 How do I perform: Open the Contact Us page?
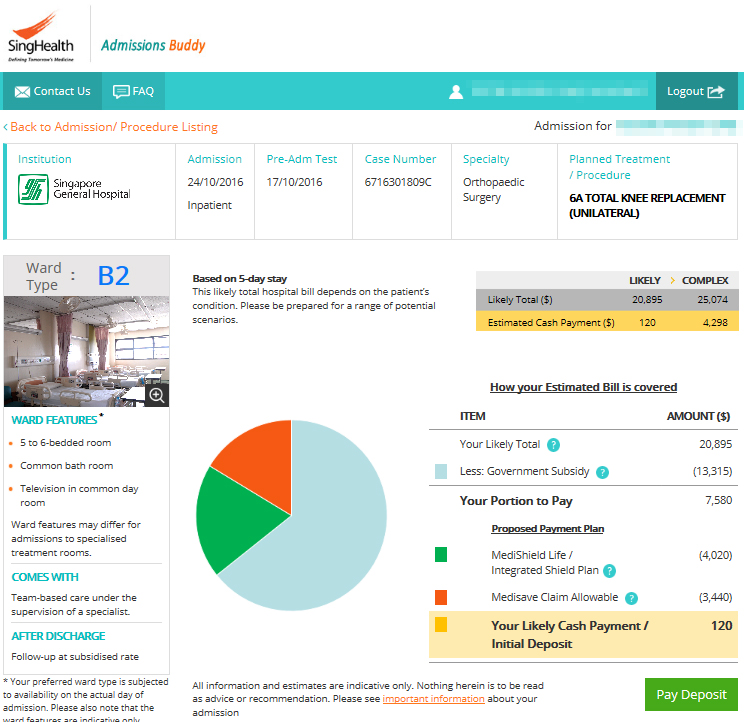[x=52, y=91]
